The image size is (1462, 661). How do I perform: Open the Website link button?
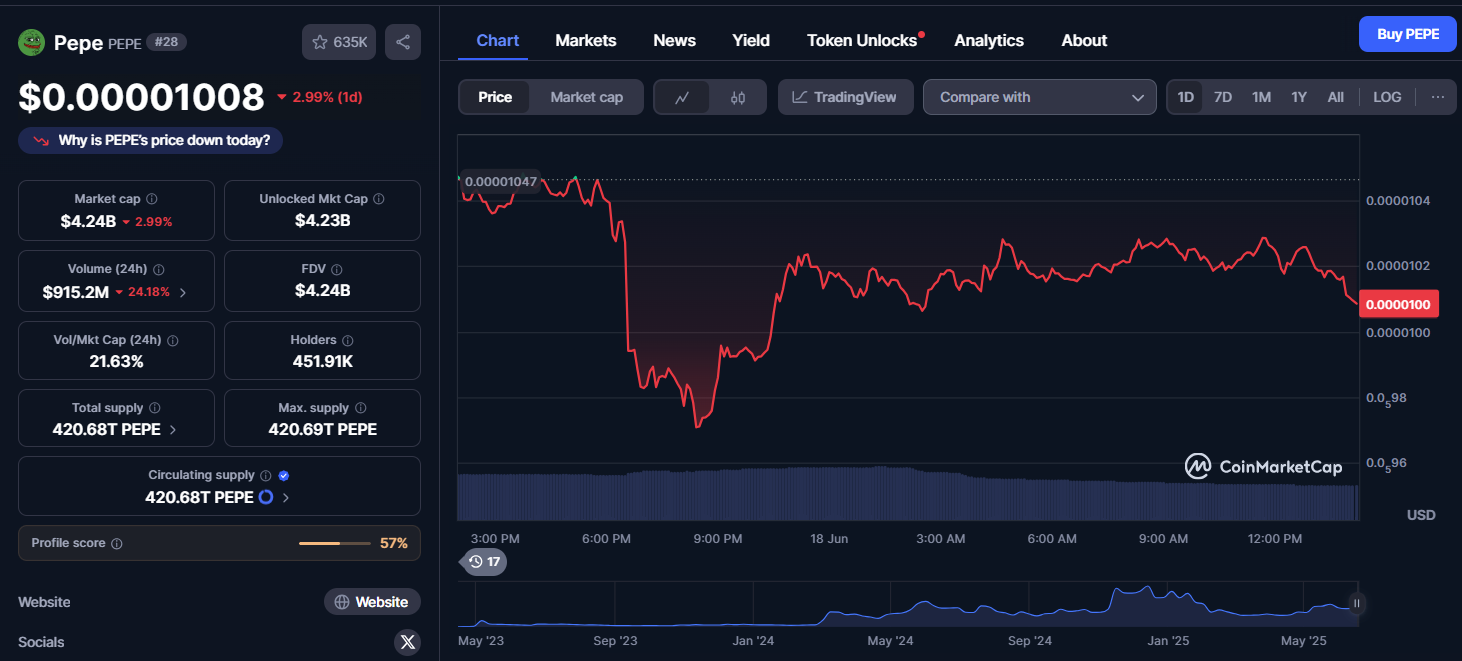(372, 602)
